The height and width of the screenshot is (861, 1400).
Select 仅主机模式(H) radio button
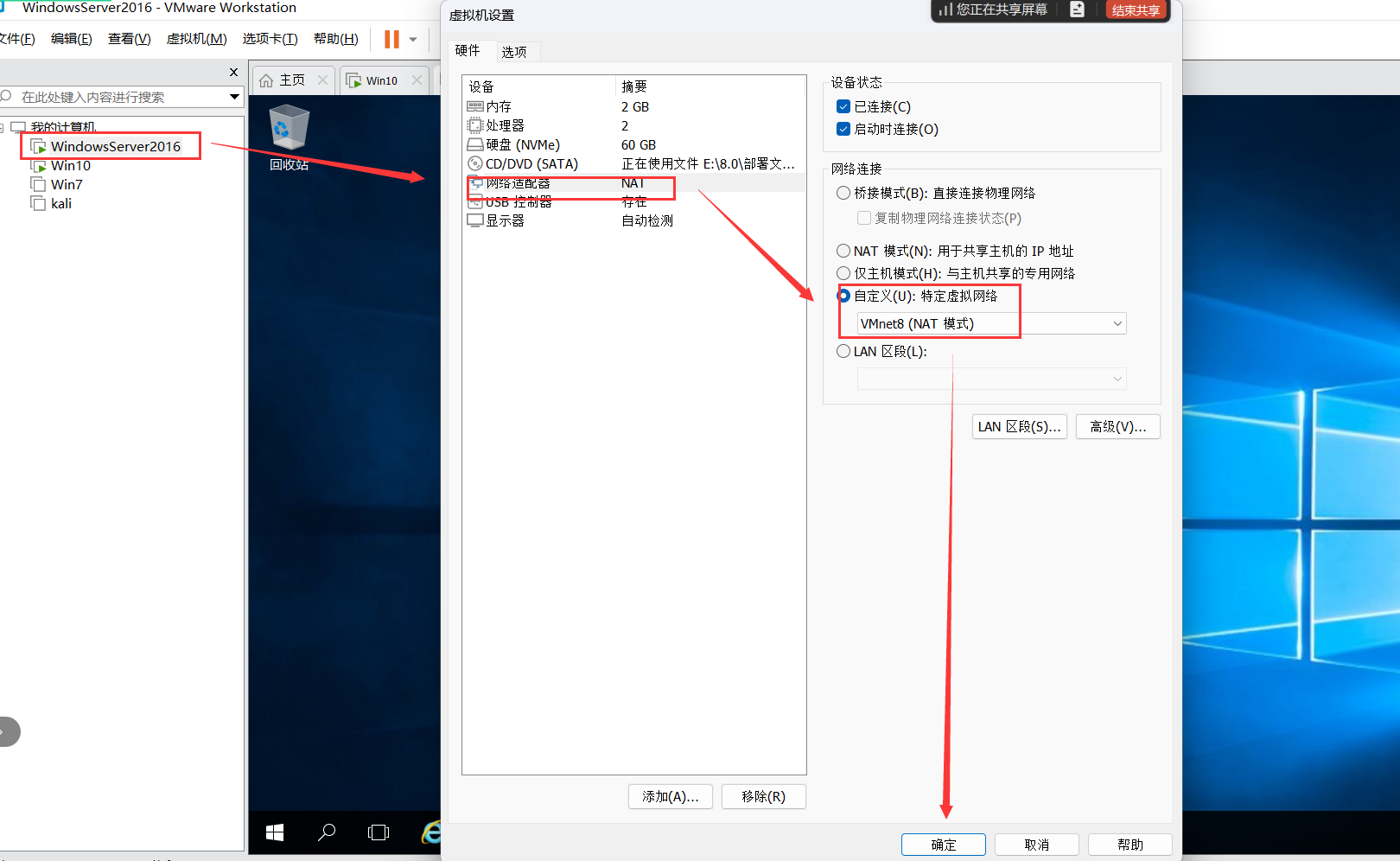click(x=843, y=273)
